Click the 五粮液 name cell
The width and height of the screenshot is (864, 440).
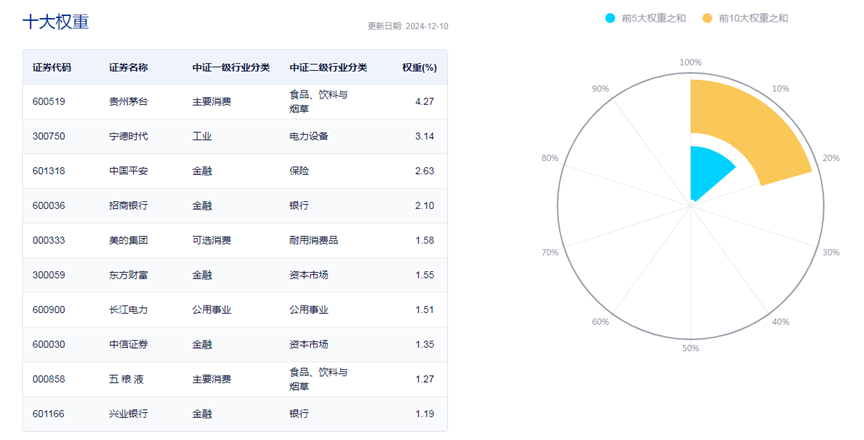(126, 379)
